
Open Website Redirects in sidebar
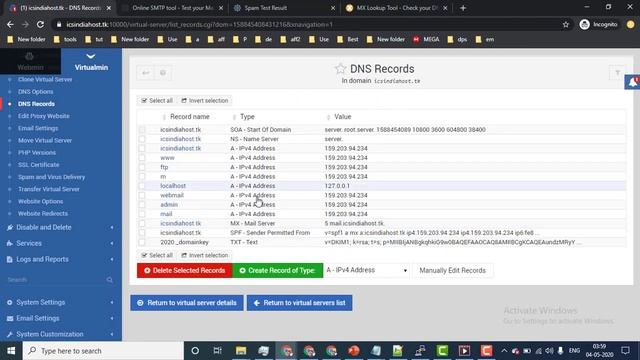pos(43,213)
